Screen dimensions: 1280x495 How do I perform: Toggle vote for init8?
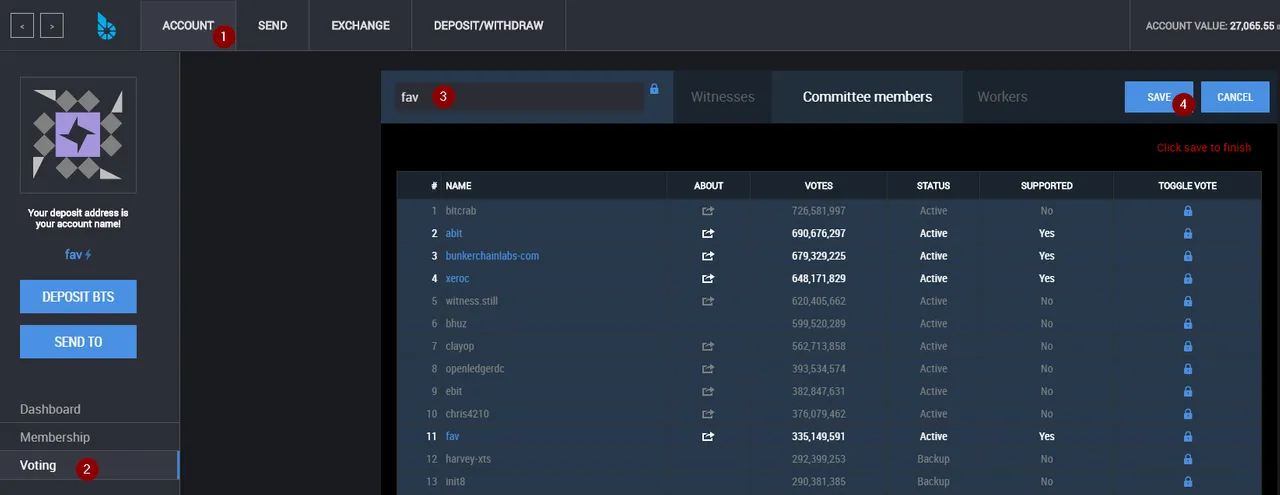1188,482
